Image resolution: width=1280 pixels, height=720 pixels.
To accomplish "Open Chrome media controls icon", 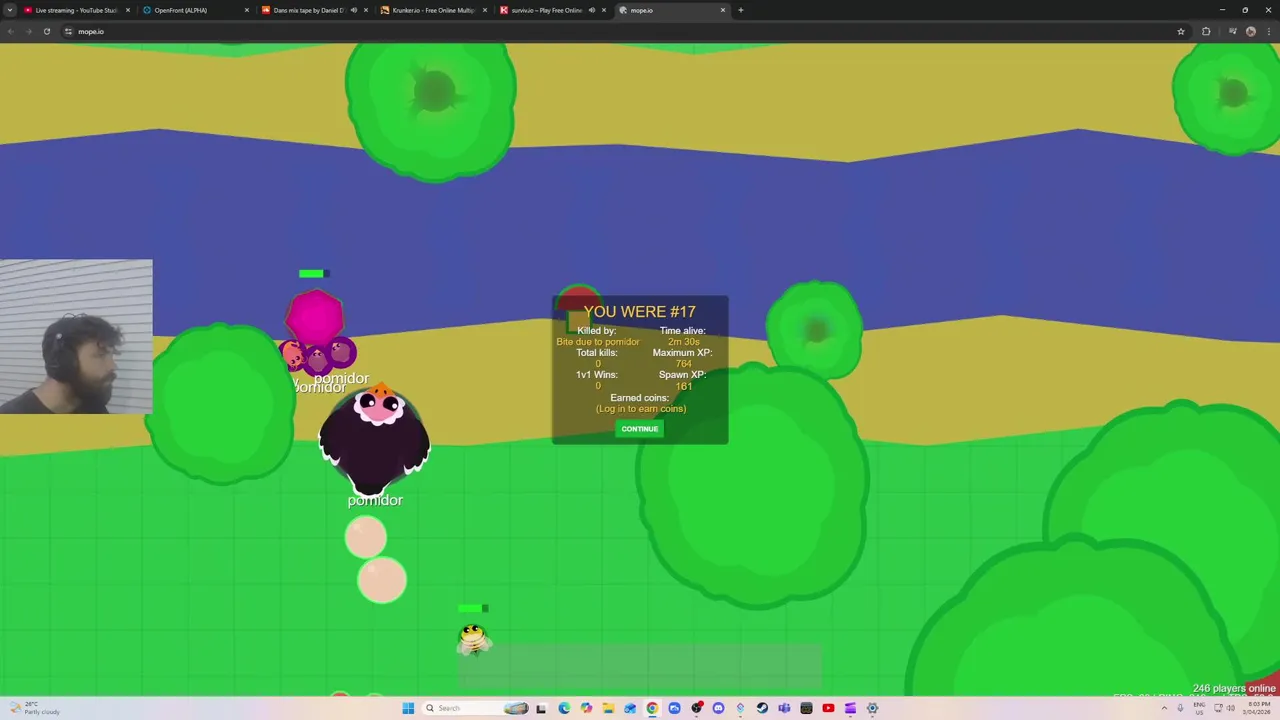I will (1232, 31).
